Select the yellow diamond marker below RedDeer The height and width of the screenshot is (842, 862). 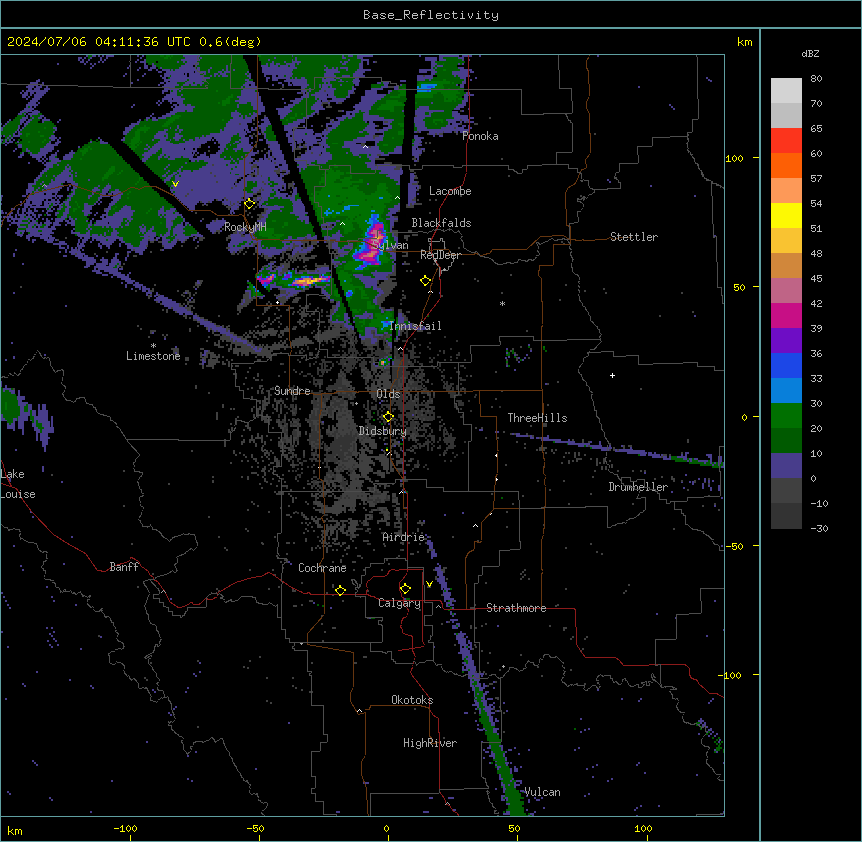tap(426, 281)
